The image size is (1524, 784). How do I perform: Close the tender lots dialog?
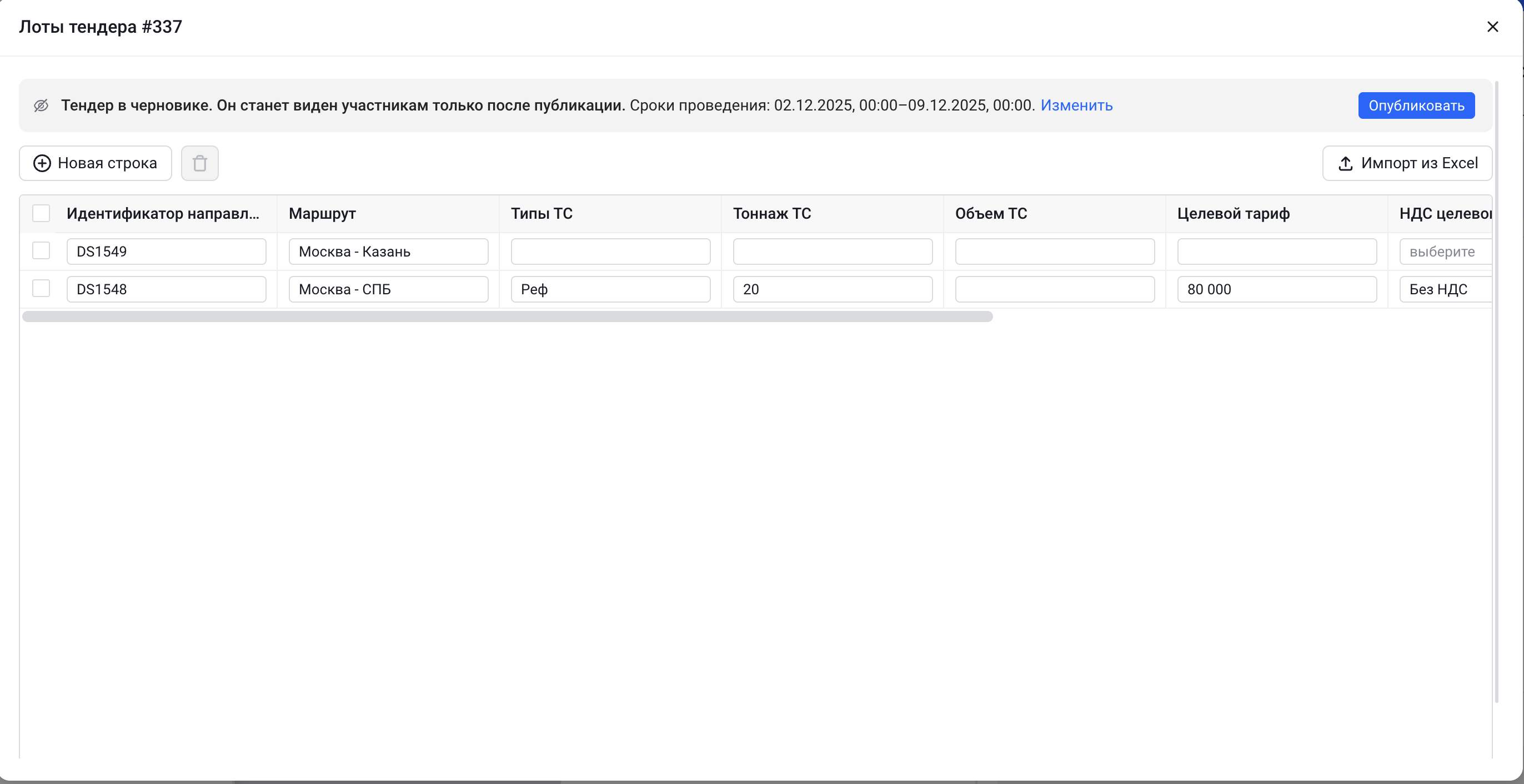coord(1492,27)
